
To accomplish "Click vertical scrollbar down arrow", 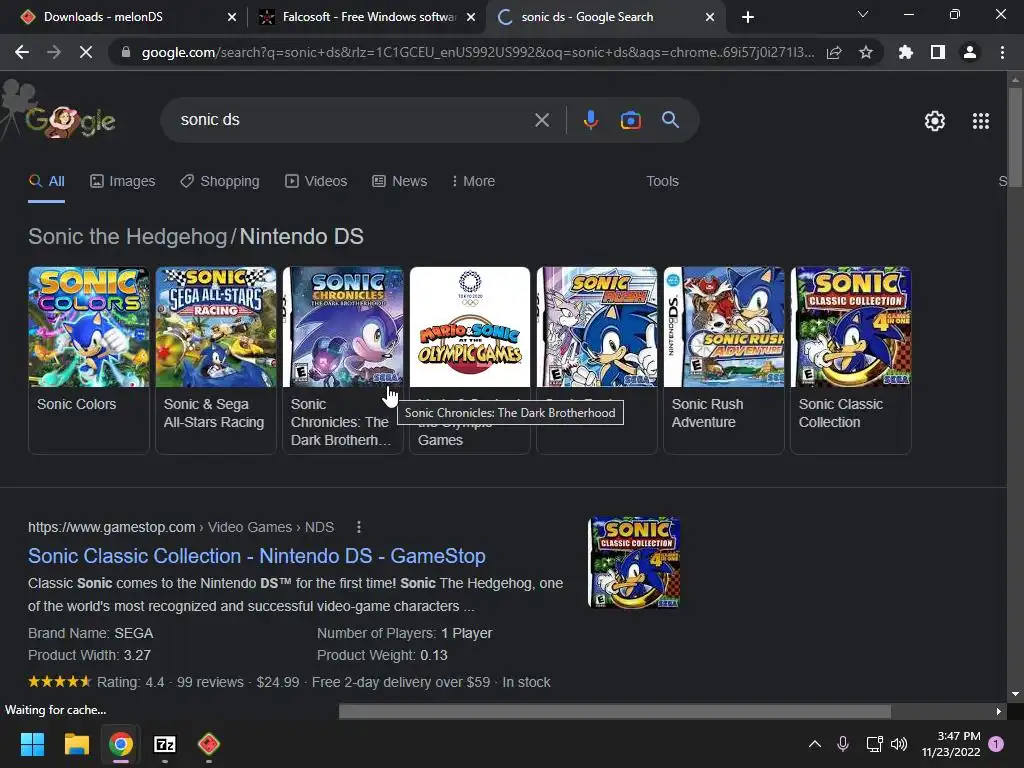I will [x=1015, y=694].
